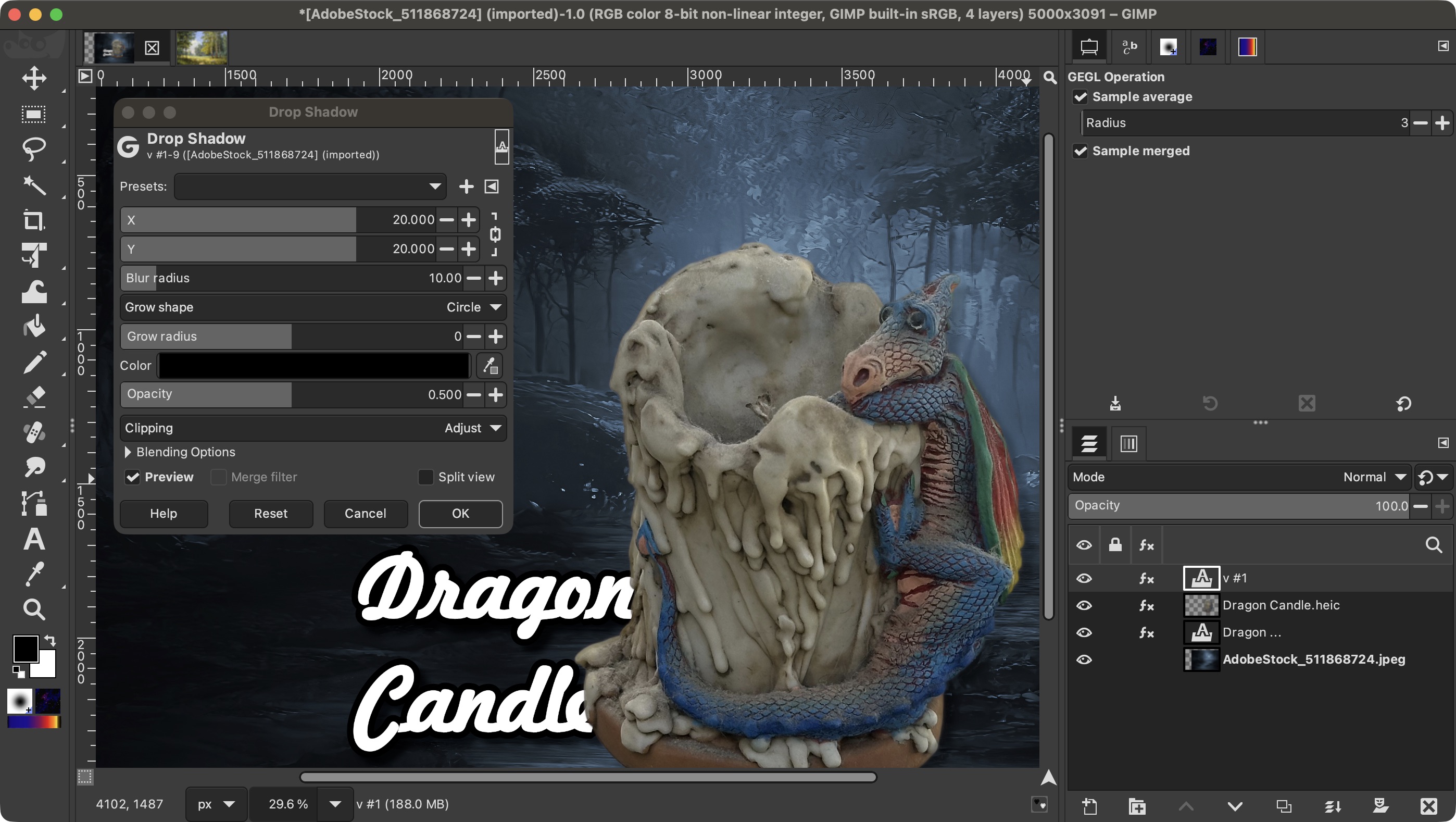The image size is (1456, 822).
Task: Select the Warp Transform tool
Action: pos(34,291)
